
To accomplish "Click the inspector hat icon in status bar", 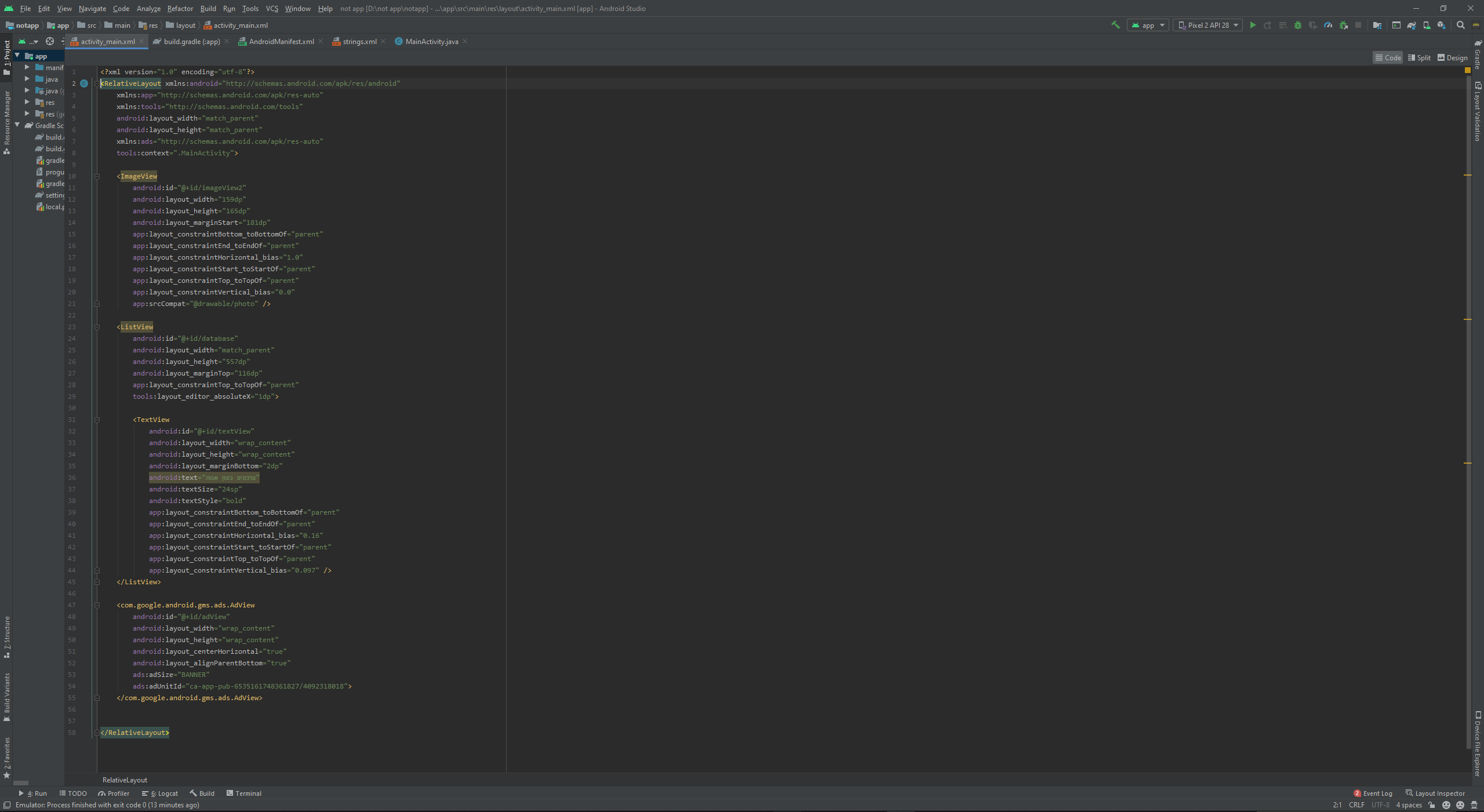I will coord(1474,804).
